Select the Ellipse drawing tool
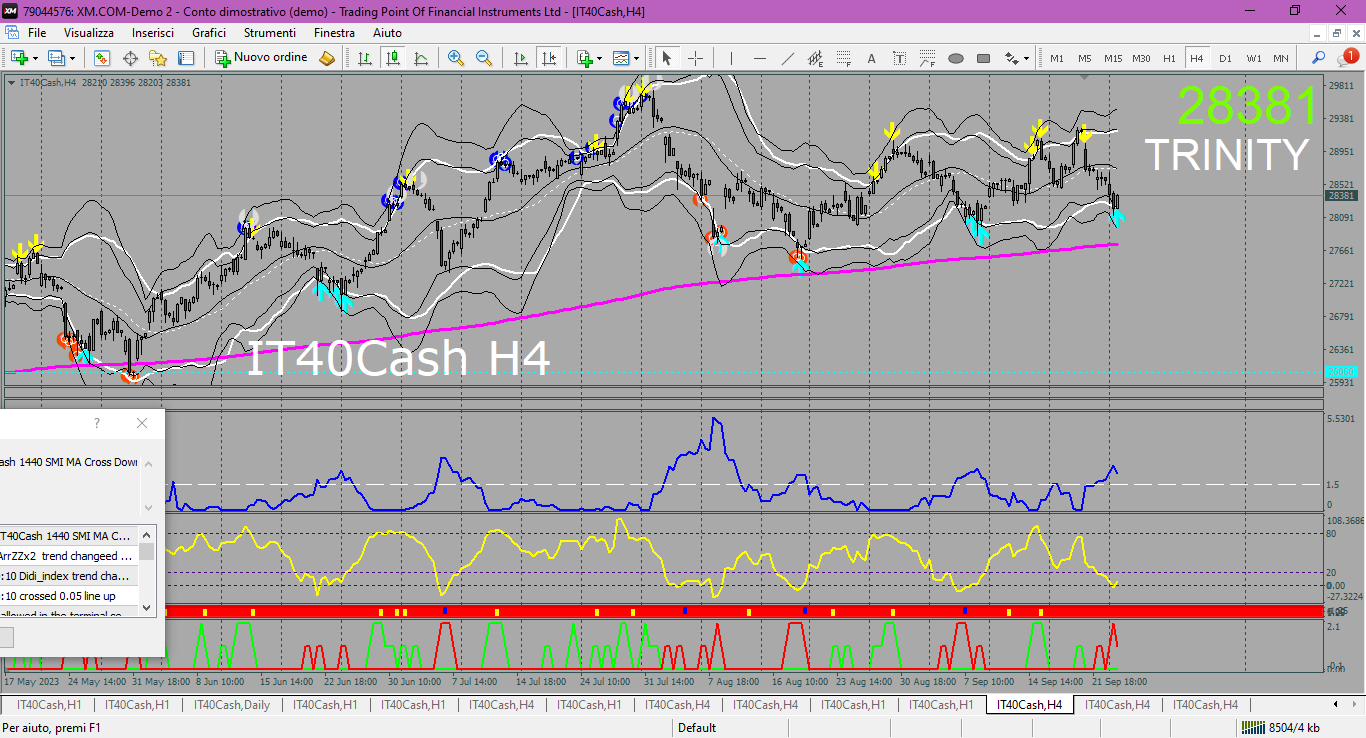Viewport: 1366px width, 738px height. (955, 58)
